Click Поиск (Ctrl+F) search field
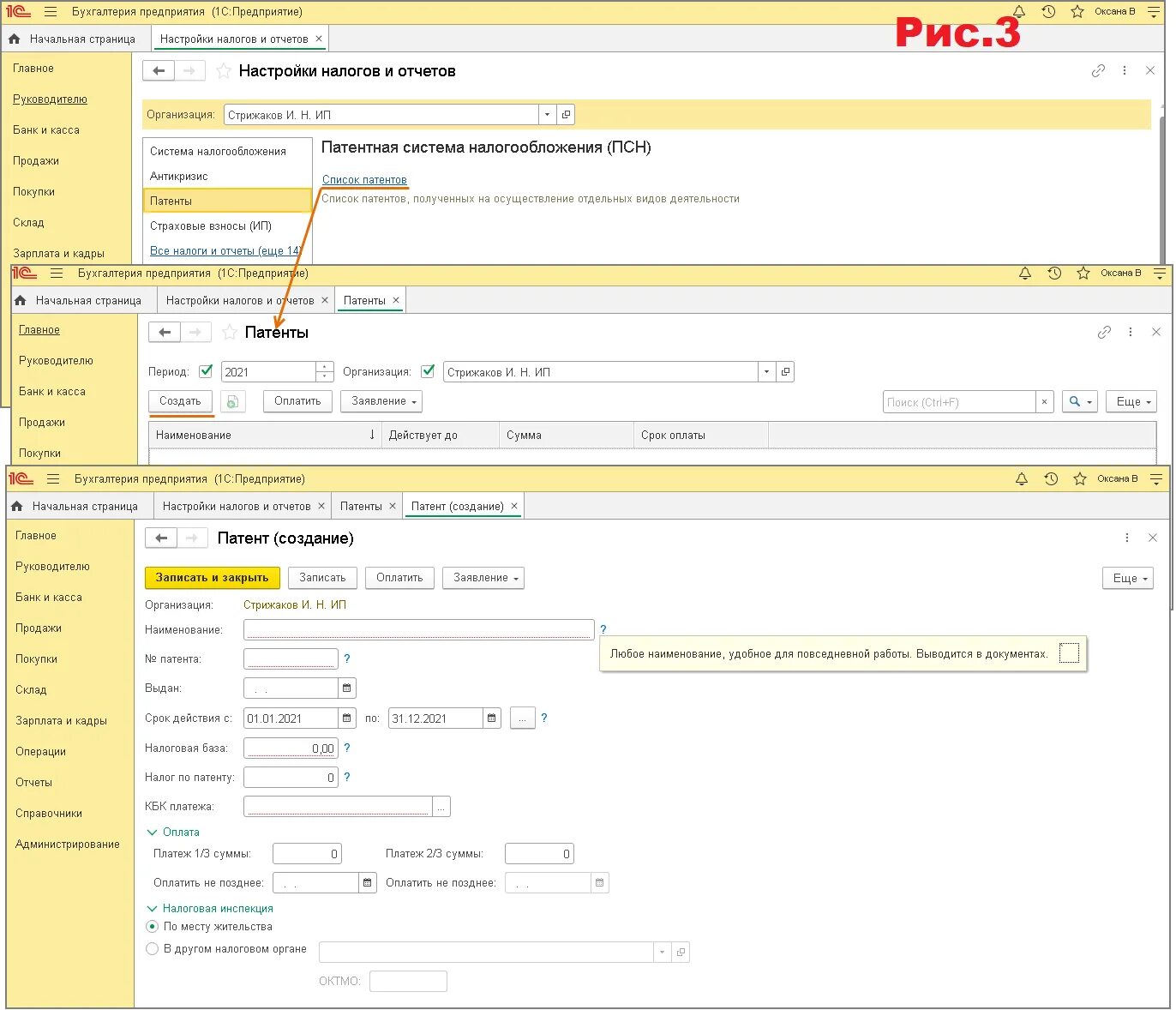The width and height of the screenshot is (1176, 1010). coord(959,402)
